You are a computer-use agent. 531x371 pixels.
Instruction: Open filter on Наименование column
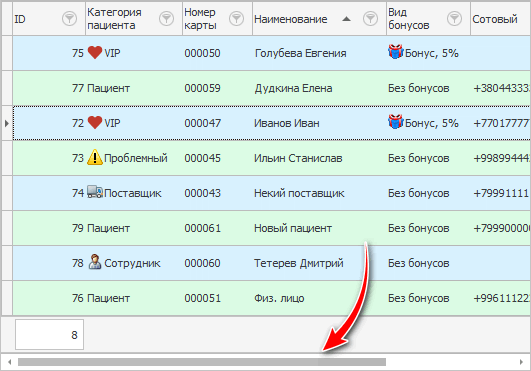tap(370, 19)
